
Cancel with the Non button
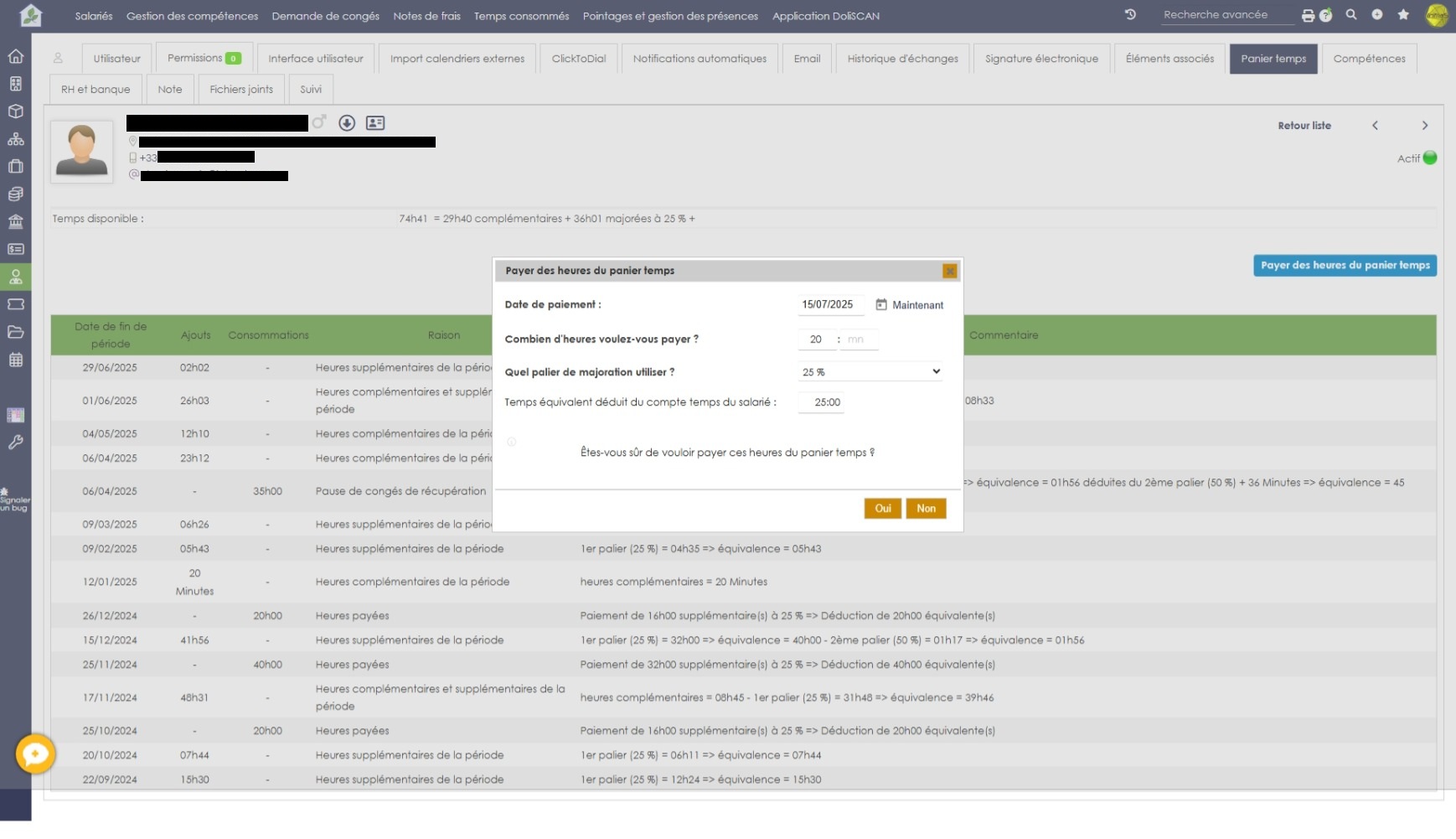click(926, 509)
